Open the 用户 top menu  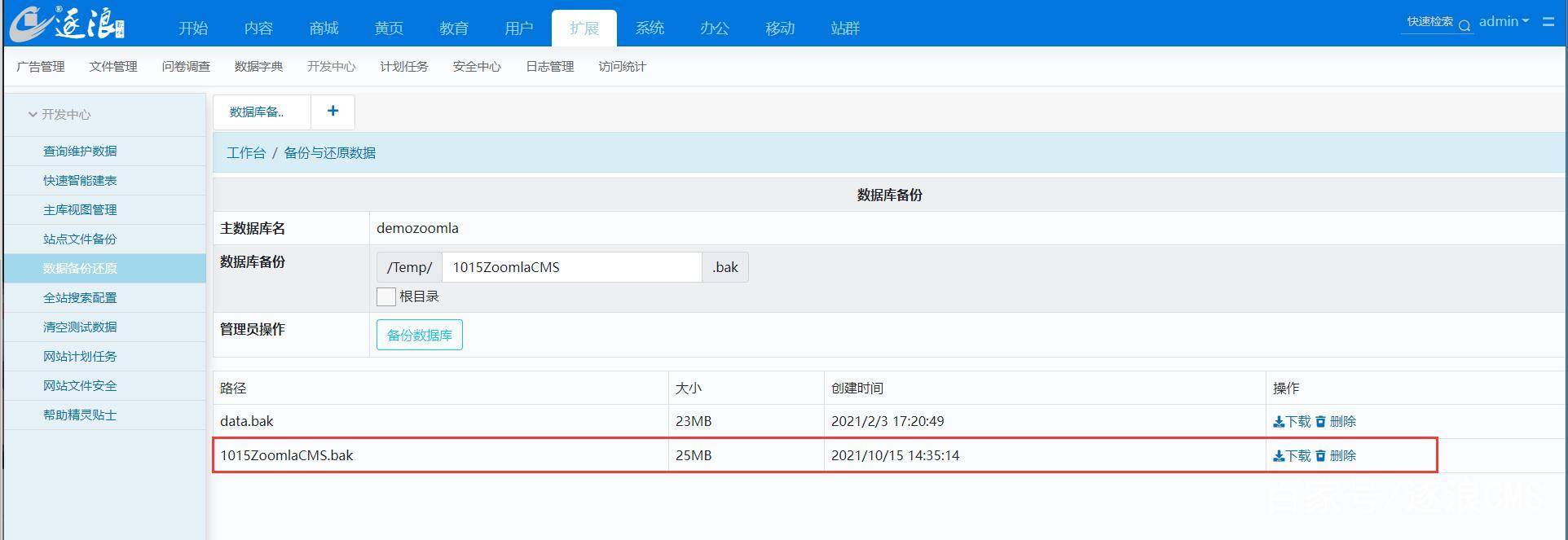click(519, 29)
